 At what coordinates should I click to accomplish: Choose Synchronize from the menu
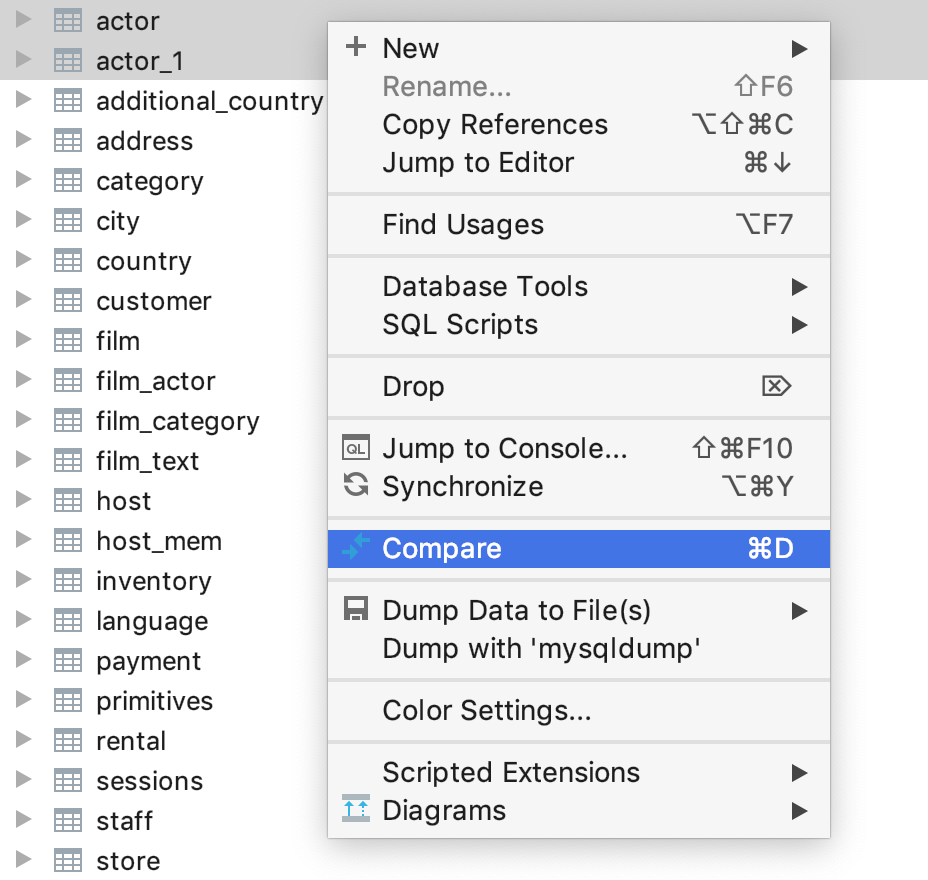pyautogui.click(x=579, y=486)
